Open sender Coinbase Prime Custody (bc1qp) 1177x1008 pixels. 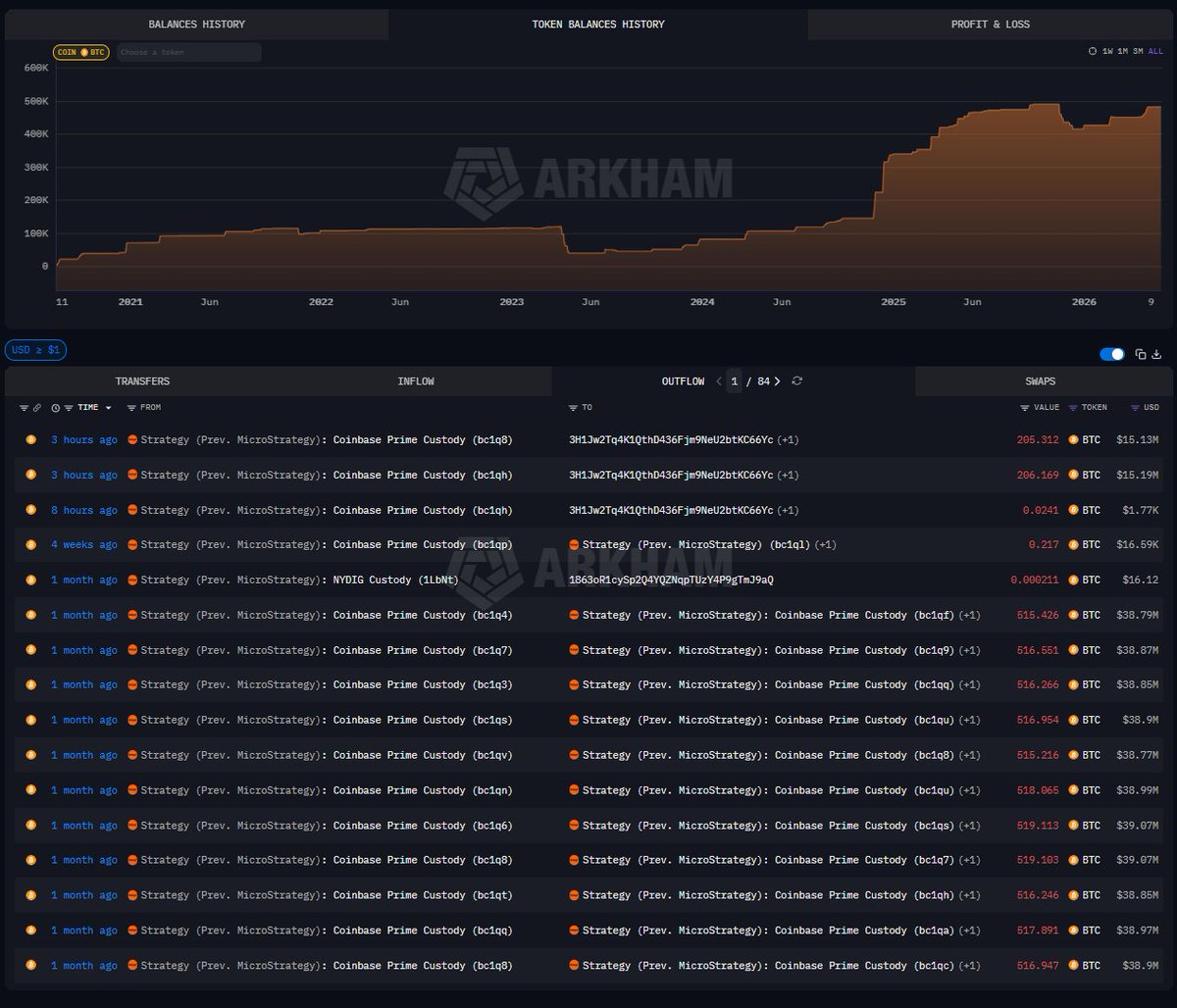(423, 545)
